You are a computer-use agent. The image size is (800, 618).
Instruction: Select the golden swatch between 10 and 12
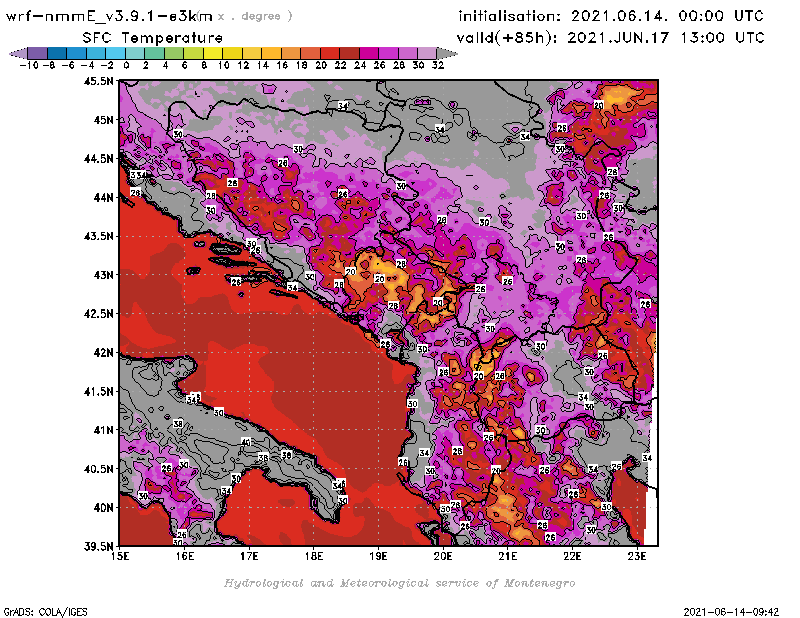point(232,53)
